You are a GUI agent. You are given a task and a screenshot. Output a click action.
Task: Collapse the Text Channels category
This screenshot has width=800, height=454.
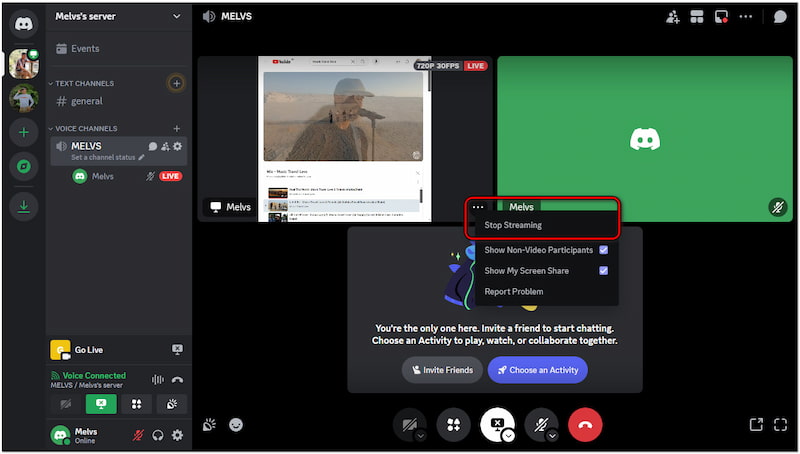click(84, 83)
